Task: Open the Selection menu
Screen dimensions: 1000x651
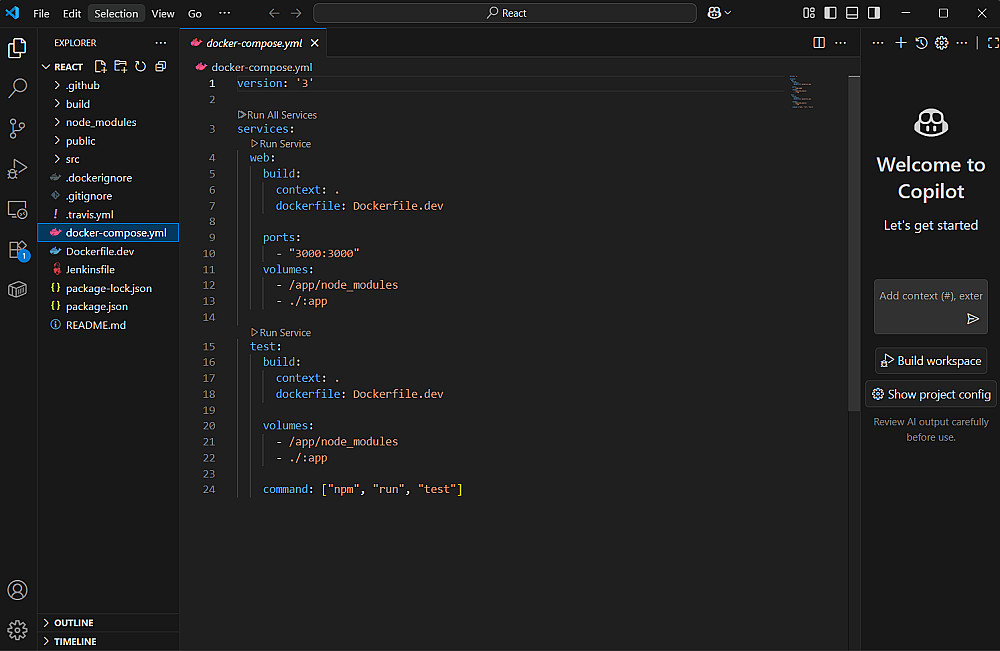Action: (x=116, y=13)
